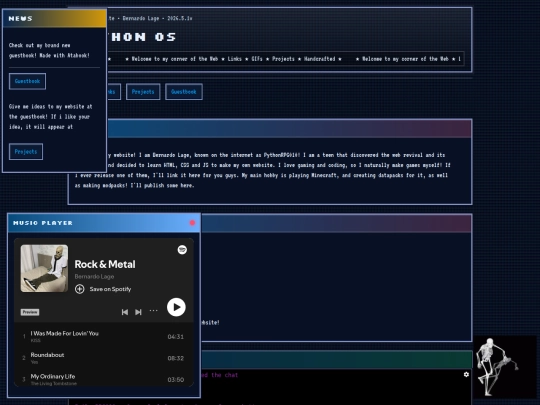Image resolution: width=540 pixels, height=405 pixels.
Task: Click the Music Player title bar
Action: [104, 223]
